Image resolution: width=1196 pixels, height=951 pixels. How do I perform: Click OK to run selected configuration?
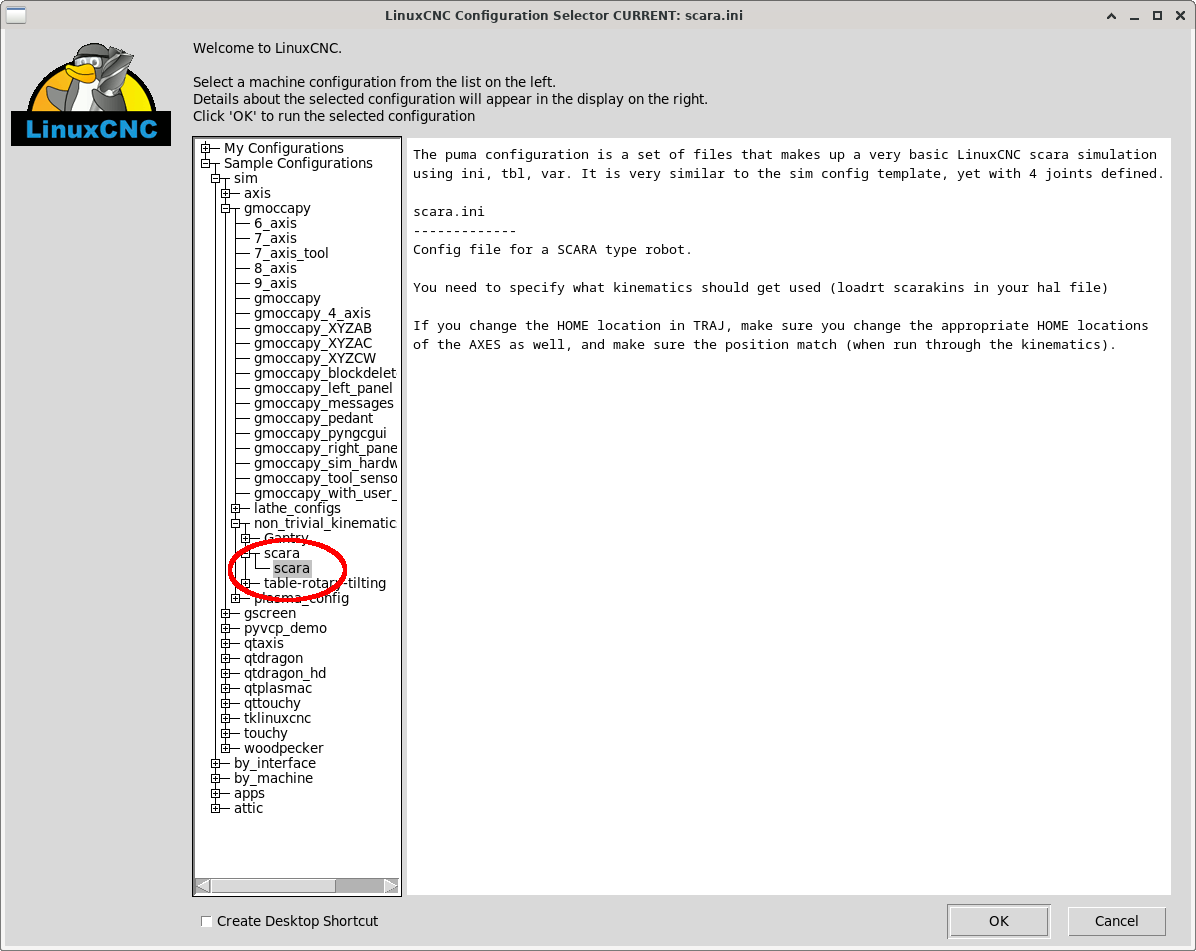(x=998, y=921)
